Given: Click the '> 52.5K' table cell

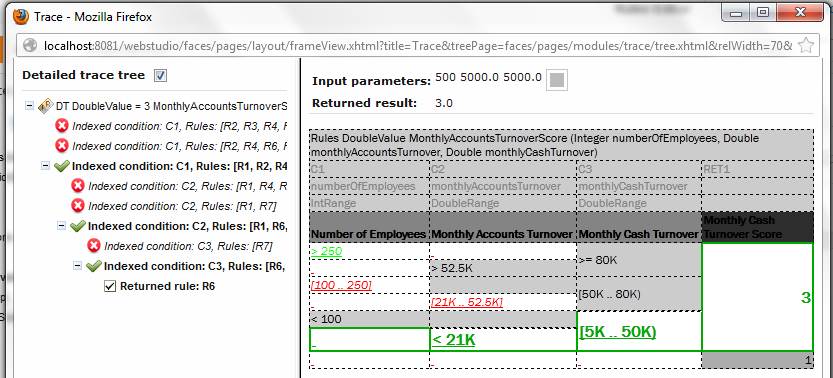Looking at the screenshot, I should point(503,268).
